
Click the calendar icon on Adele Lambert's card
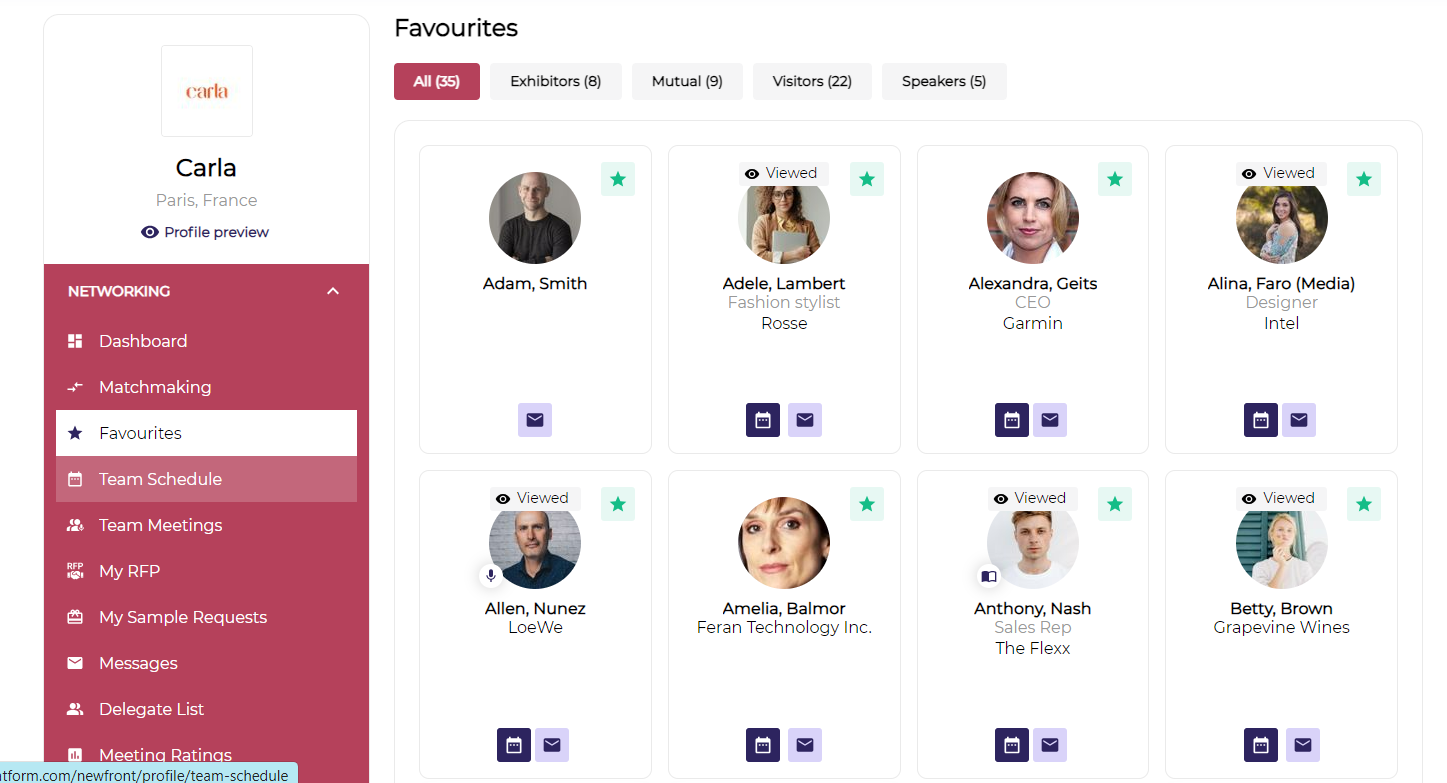[x=763, y=420]
